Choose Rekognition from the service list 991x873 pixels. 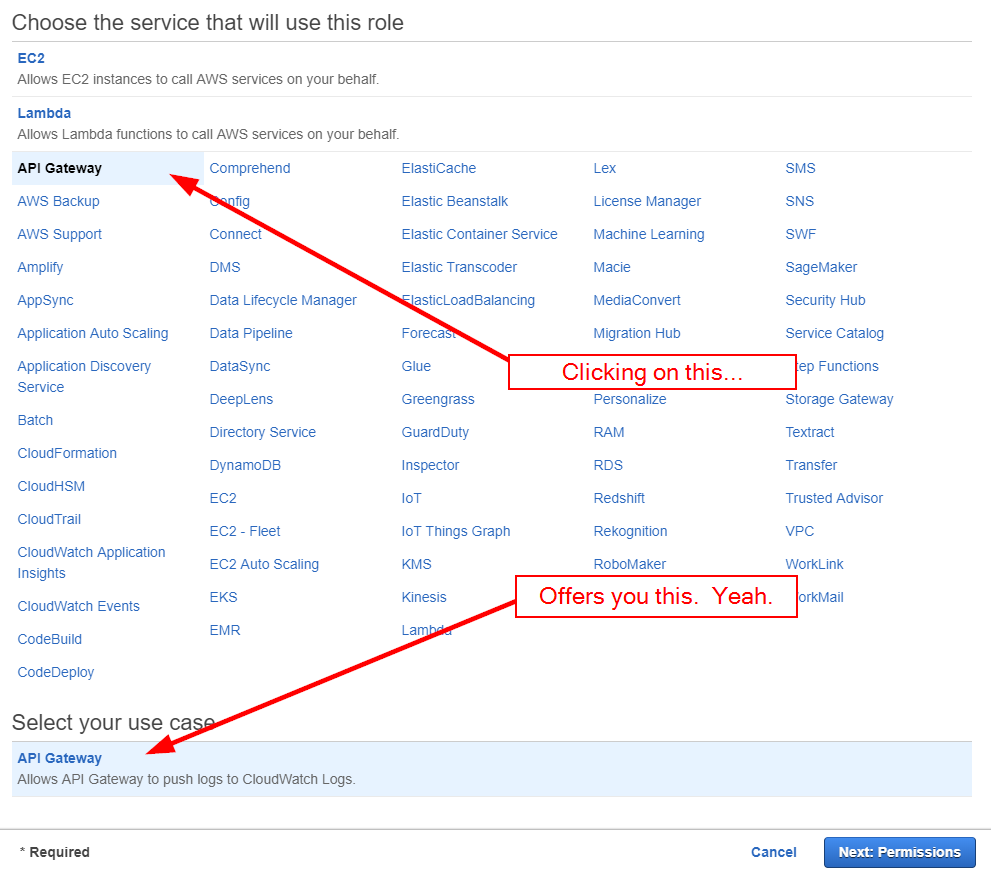point(630,531)
